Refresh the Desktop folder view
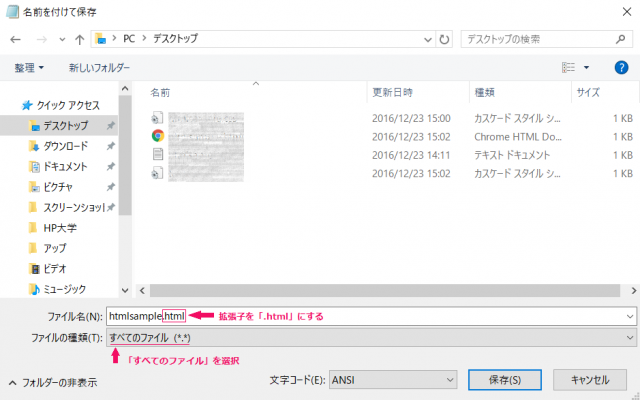The height and width of the screenshot is (400, 640). pos(444,39)
